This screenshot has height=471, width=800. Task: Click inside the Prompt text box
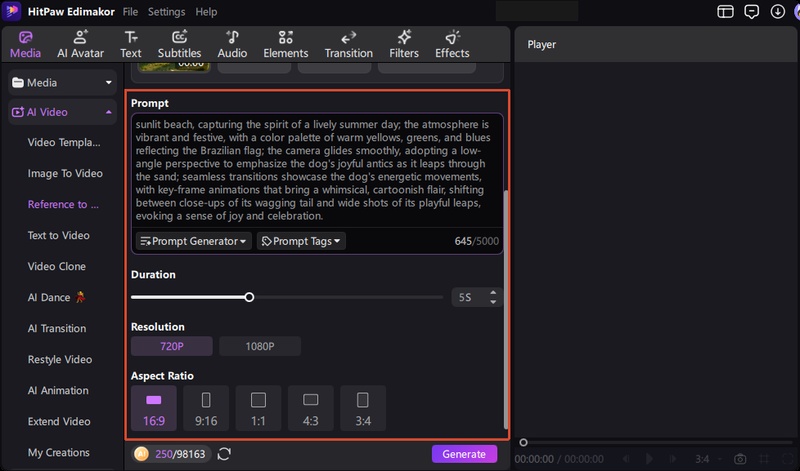[316, 170]
